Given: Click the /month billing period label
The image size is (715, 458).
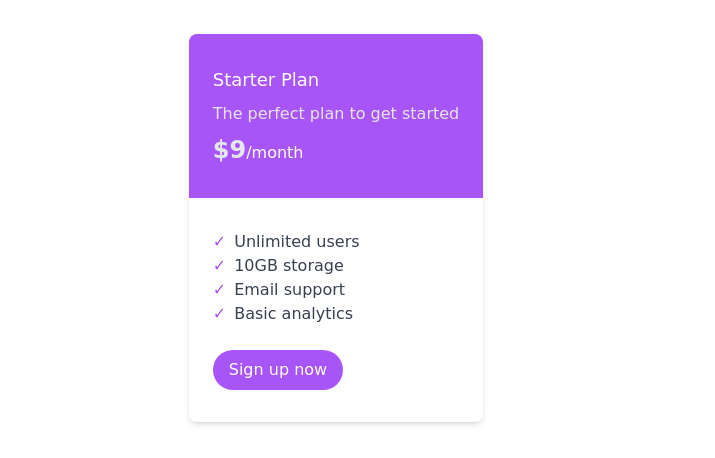Looking at the screenshot, I should pyautogui.click(x=275, y=153).
